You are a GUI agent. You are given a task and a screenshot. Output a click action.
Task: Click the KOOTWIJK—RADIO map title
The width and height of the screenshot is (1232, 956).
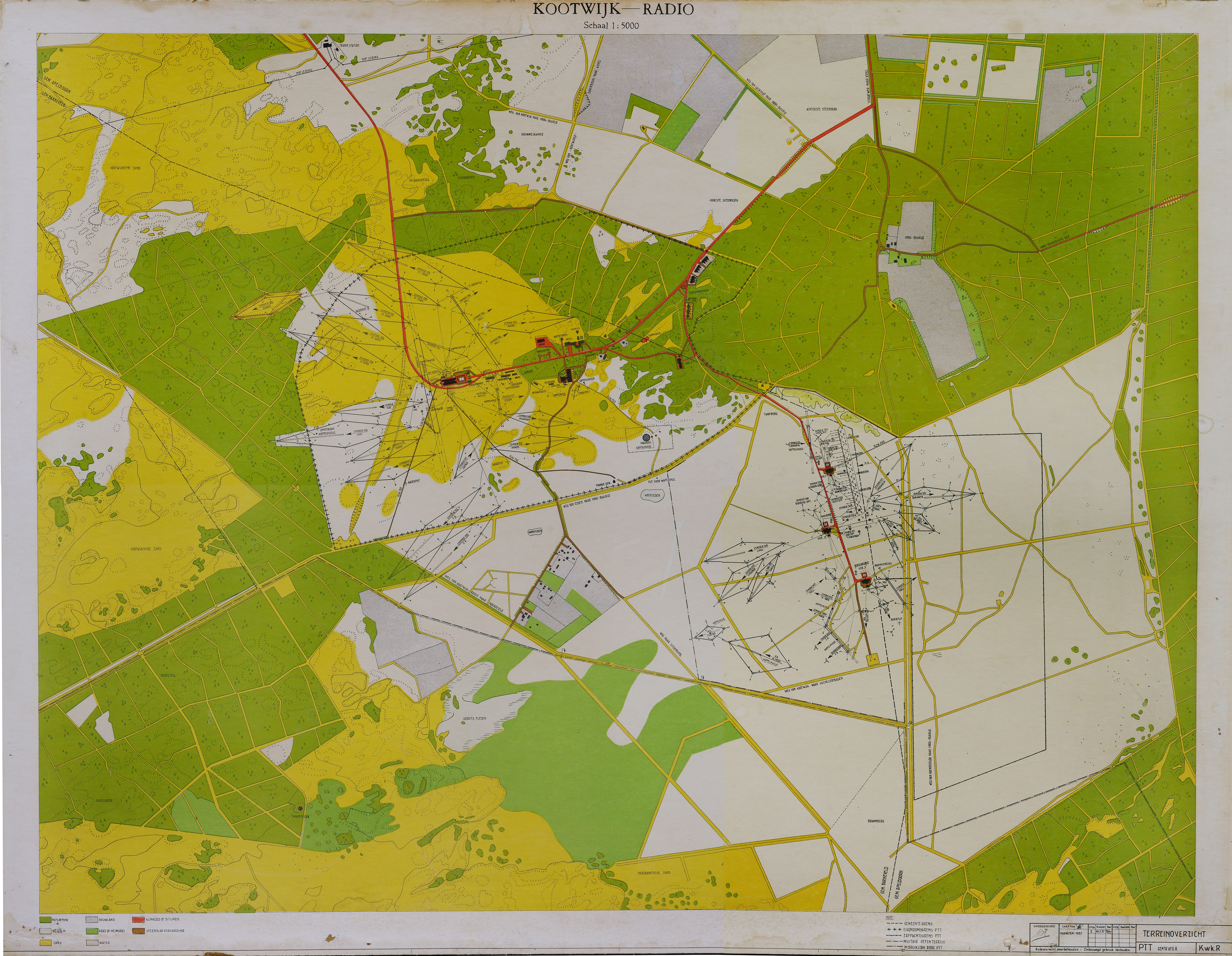614,9
